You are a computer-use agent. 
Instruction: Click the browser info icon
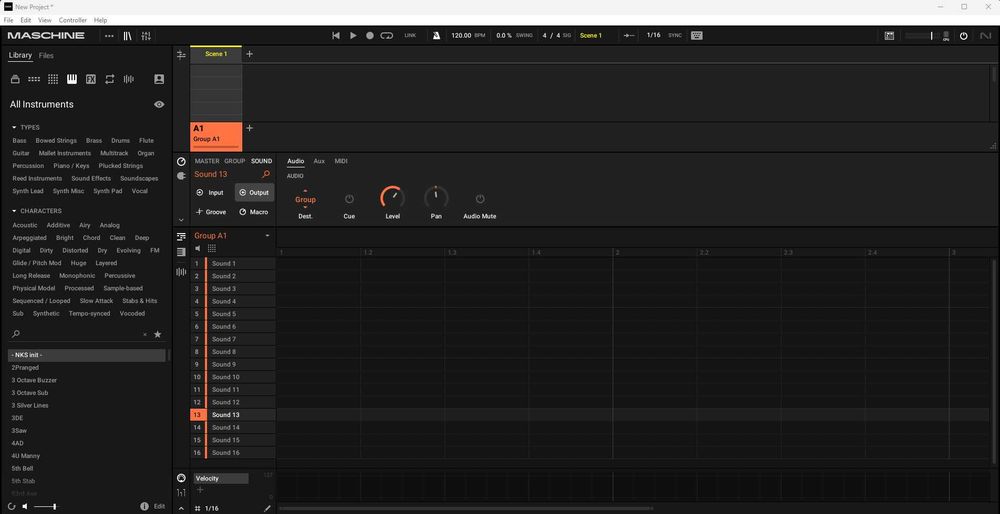[x=144, y=506]
